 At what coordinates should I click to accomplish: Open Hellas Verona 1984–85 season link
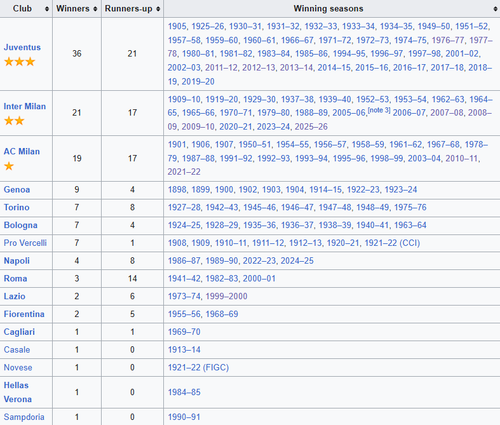coord(184,392)
